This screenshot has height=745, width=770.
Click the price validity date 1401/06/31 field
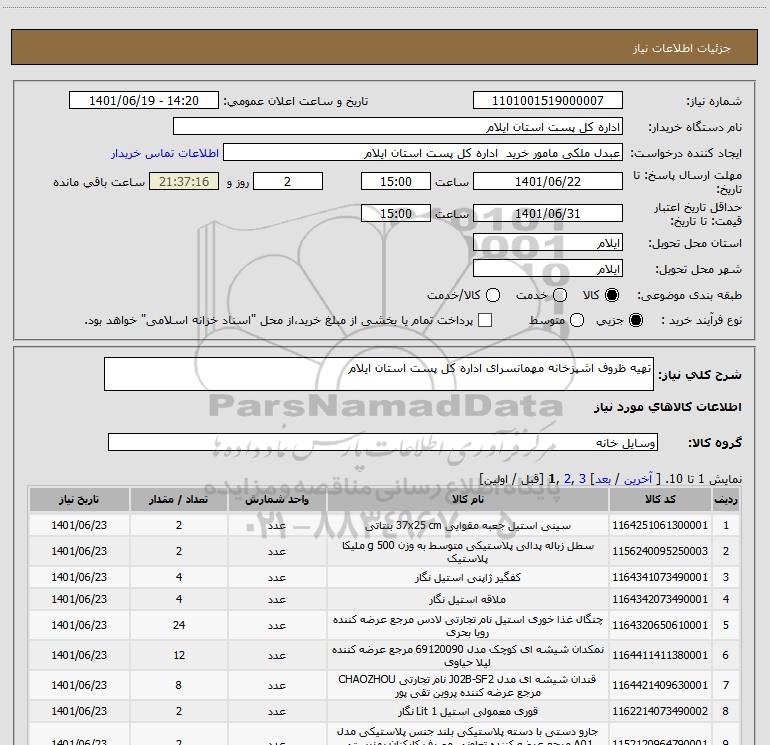(x=548, y=213)
